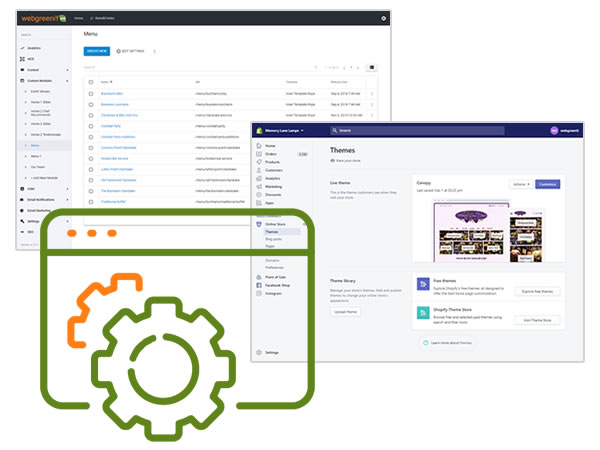Open Home in webgreenit top bar
The height and width of the screenshot is (450, 600).
pos(78,18)
